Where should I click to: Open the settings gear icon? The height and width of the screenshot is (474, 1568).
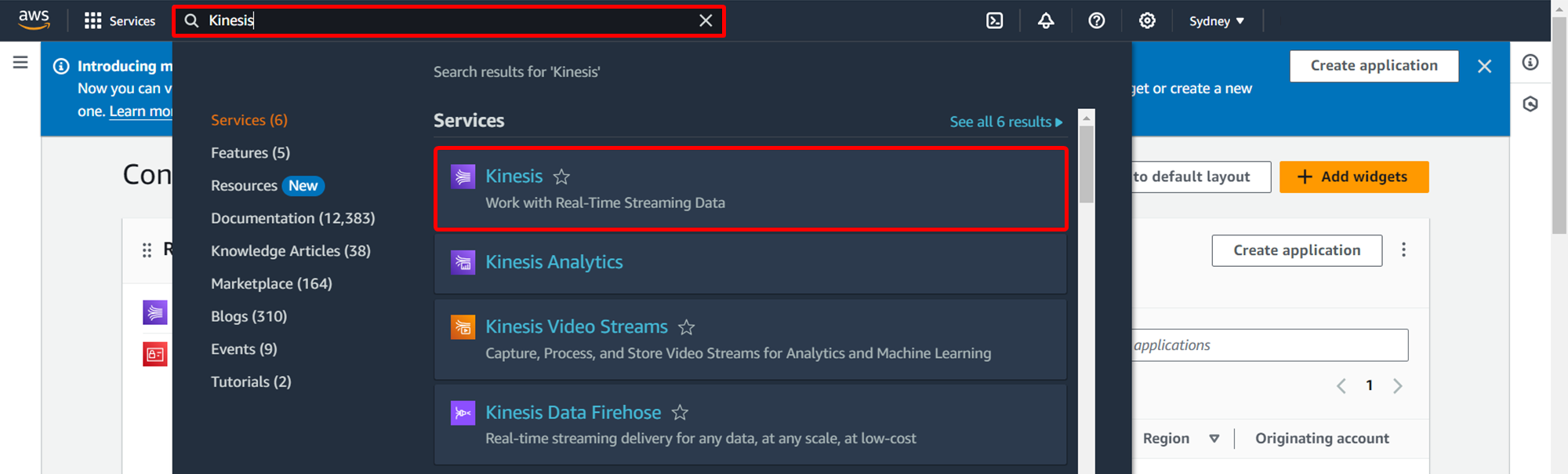click(1147, 21)
